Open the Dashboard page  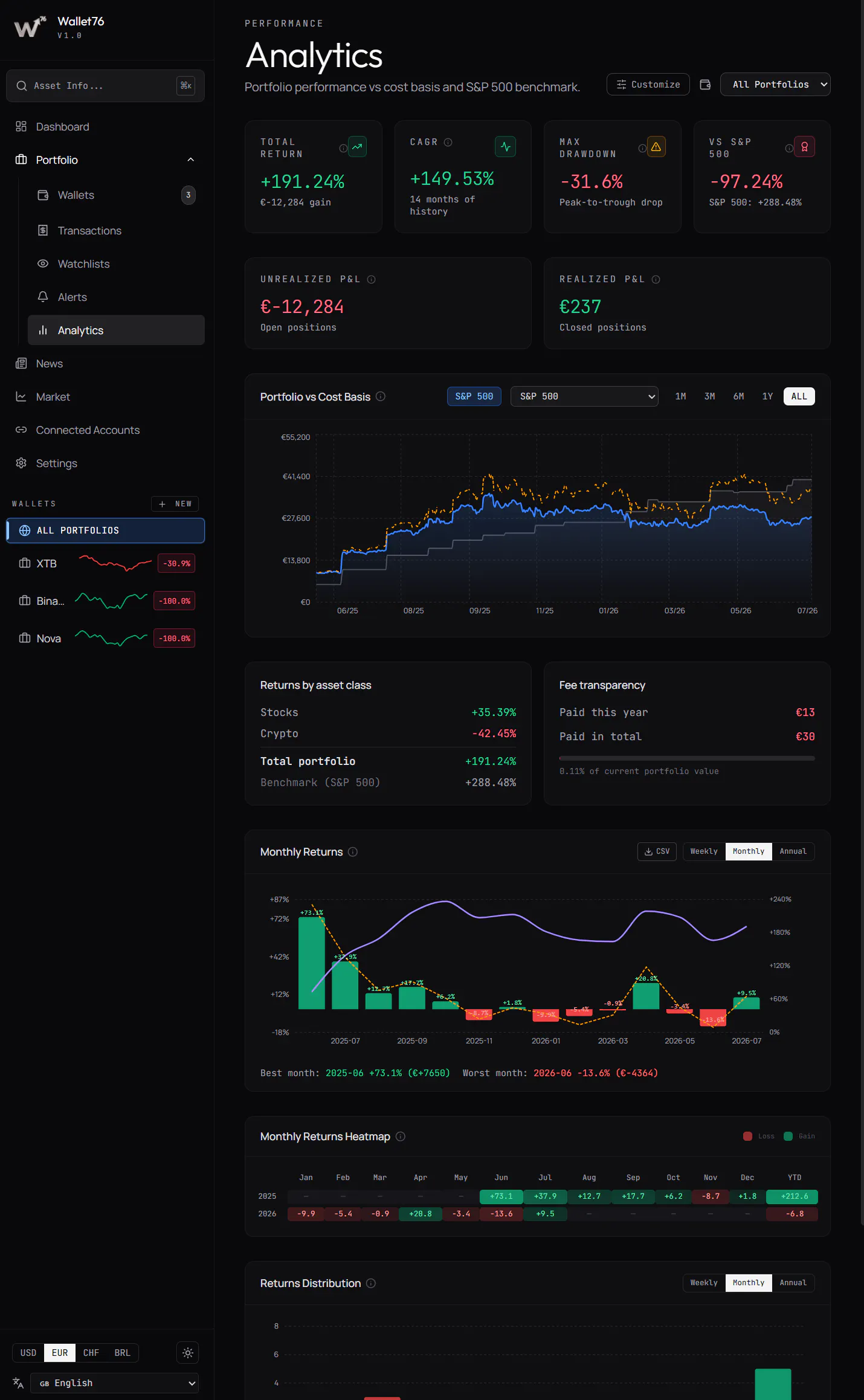tap(106, 126)
